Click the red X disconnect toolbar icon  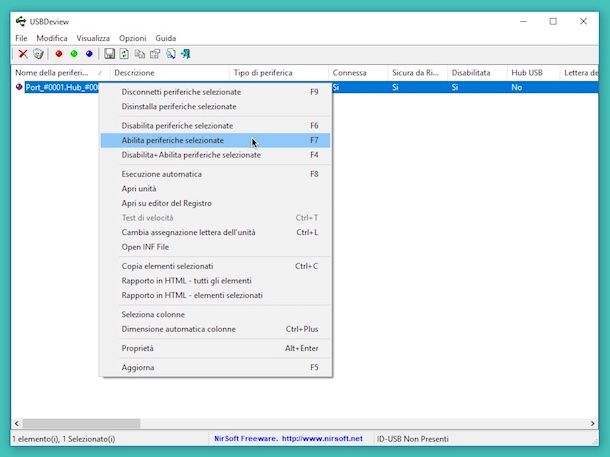pos(23,54)
